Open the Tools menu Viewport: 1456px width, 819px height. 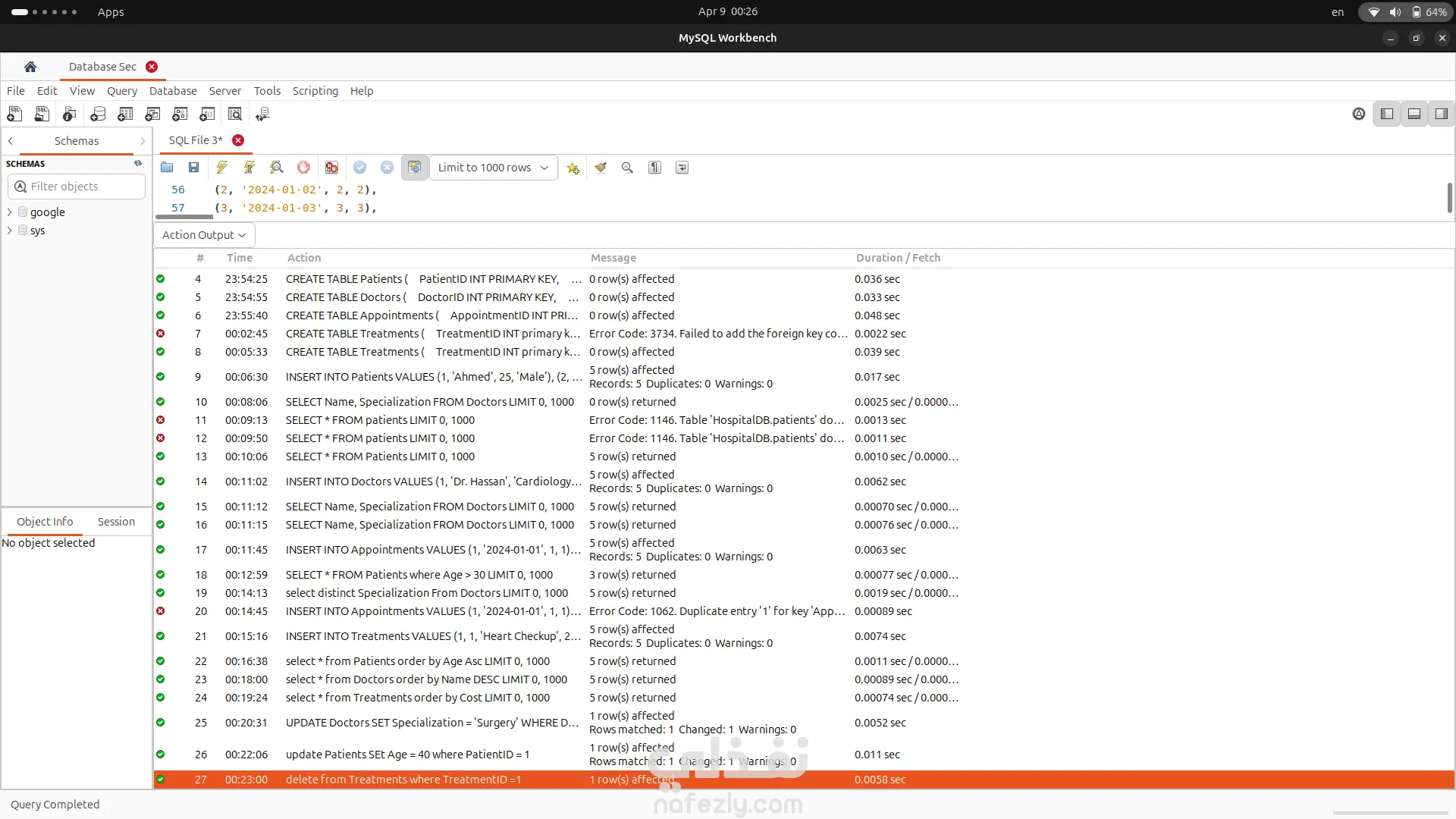pos(267,91)
